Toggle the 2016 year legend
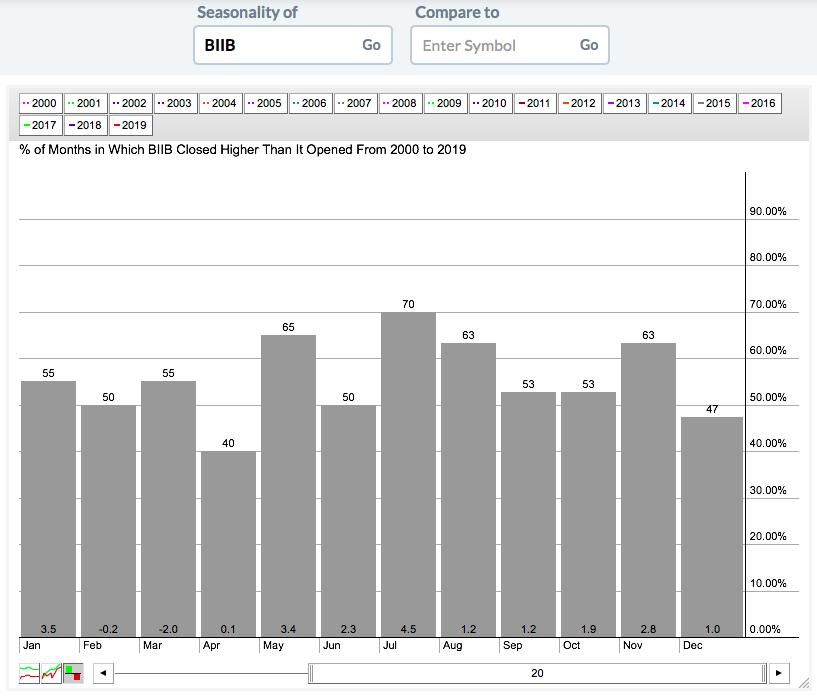 (760, 103)
